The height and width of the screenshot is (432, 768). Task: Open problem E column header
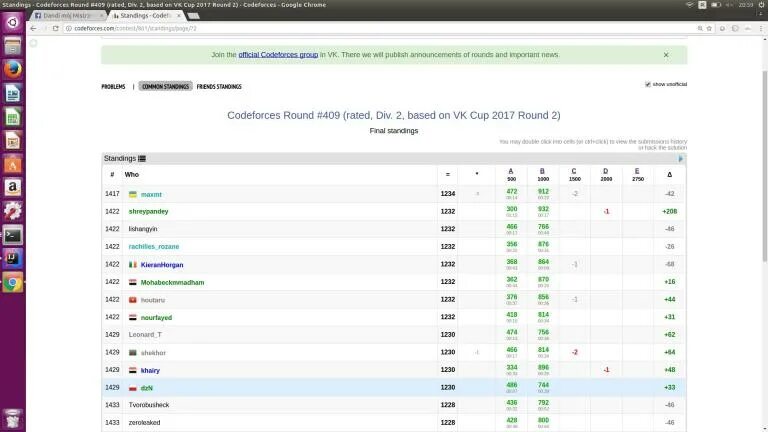click(637, 171)
